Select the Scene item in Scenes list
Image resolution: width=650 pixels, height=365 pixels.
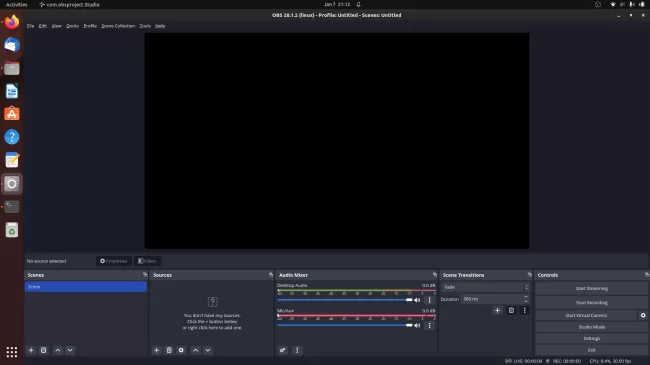[x=85, y=287]
